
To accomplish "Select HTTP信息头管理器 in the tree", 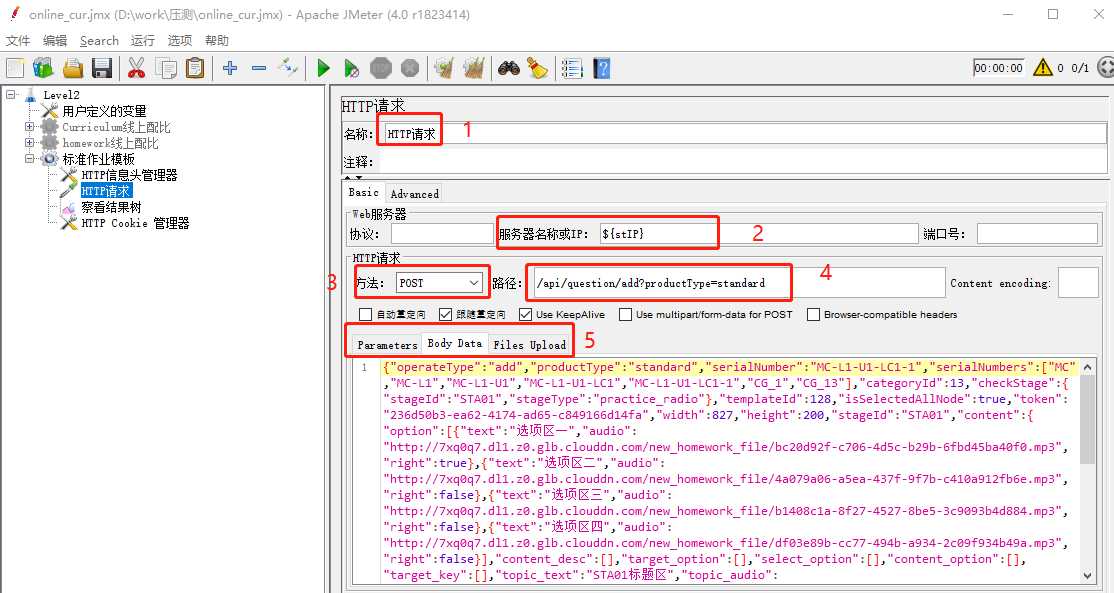I will click(x=129, y=175).
